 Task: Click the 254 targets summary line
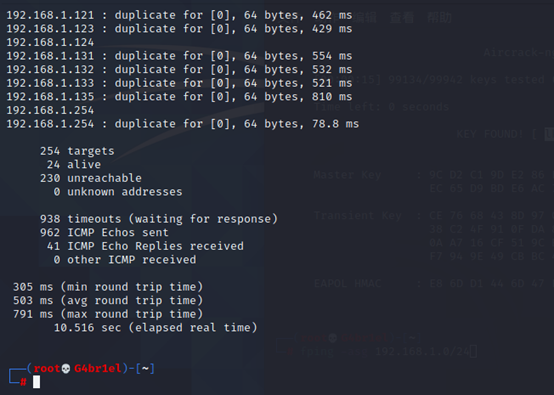tap(77, 151)
